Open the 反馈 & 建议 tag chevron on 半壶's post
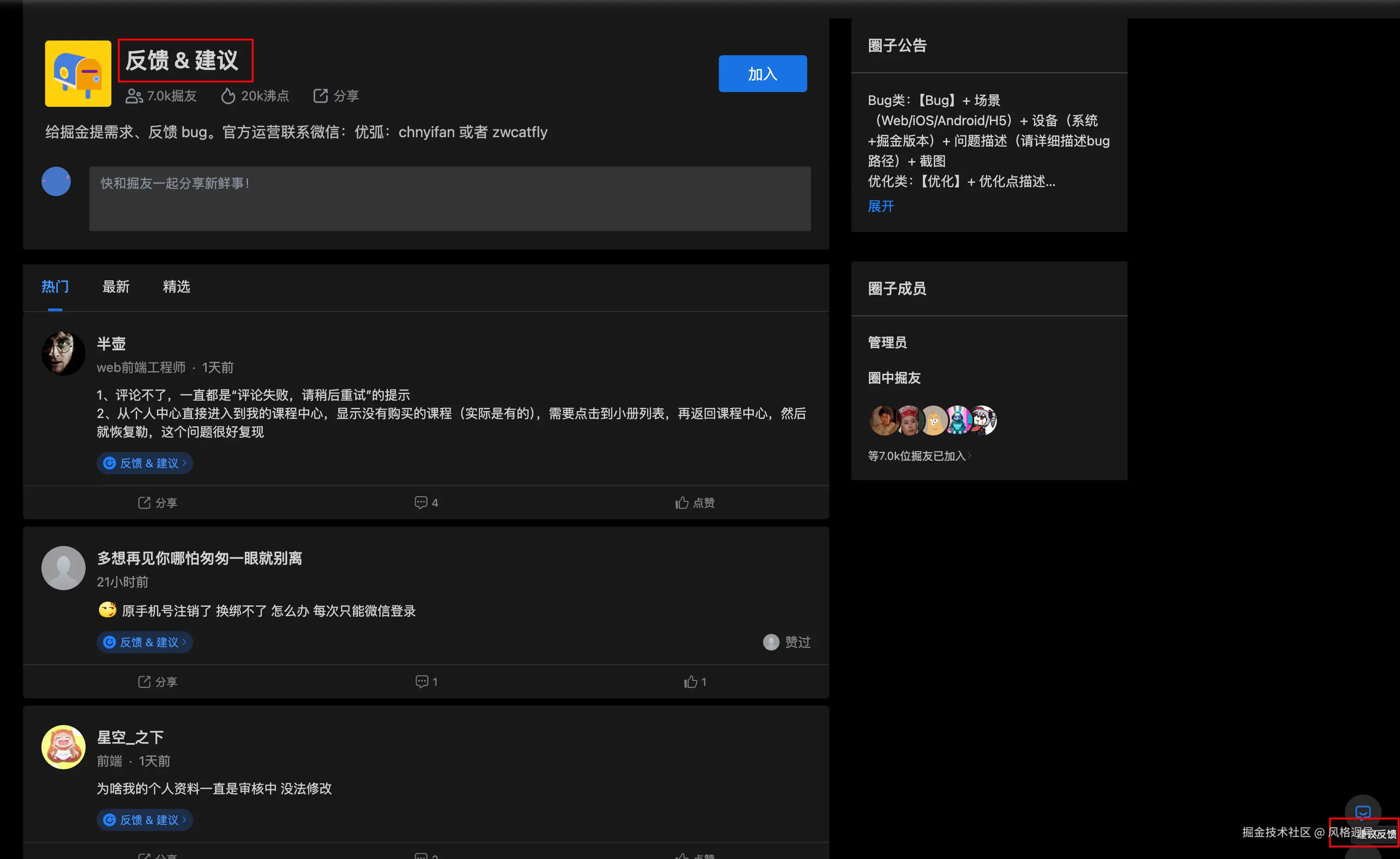Image resolution: width=1400 pixels, height=859 pixels. [x=184, y=463]
